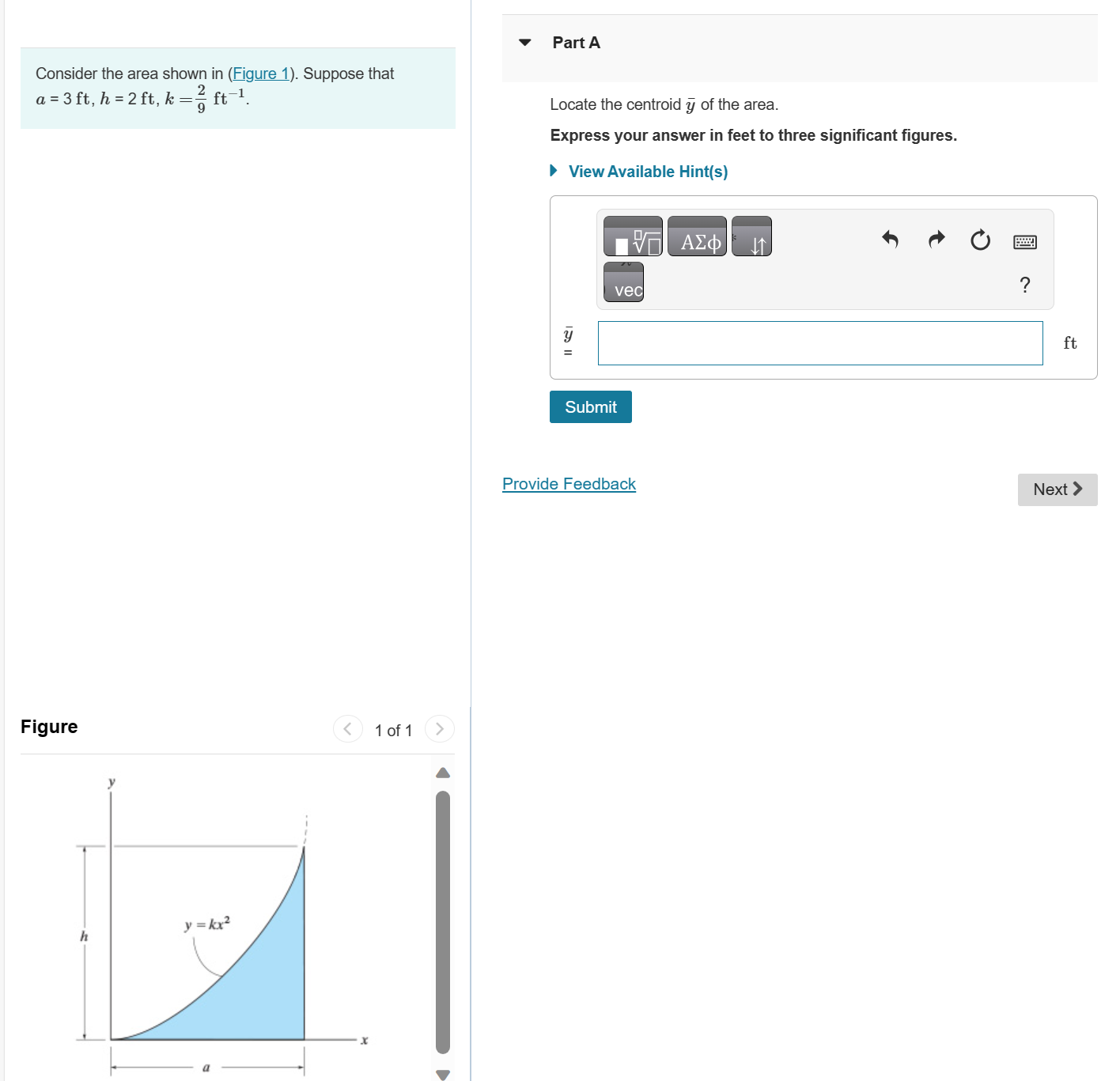1120x1081 pixels.
Task: Click the redo icon in the equation toolbar
Action: [935, 240]
